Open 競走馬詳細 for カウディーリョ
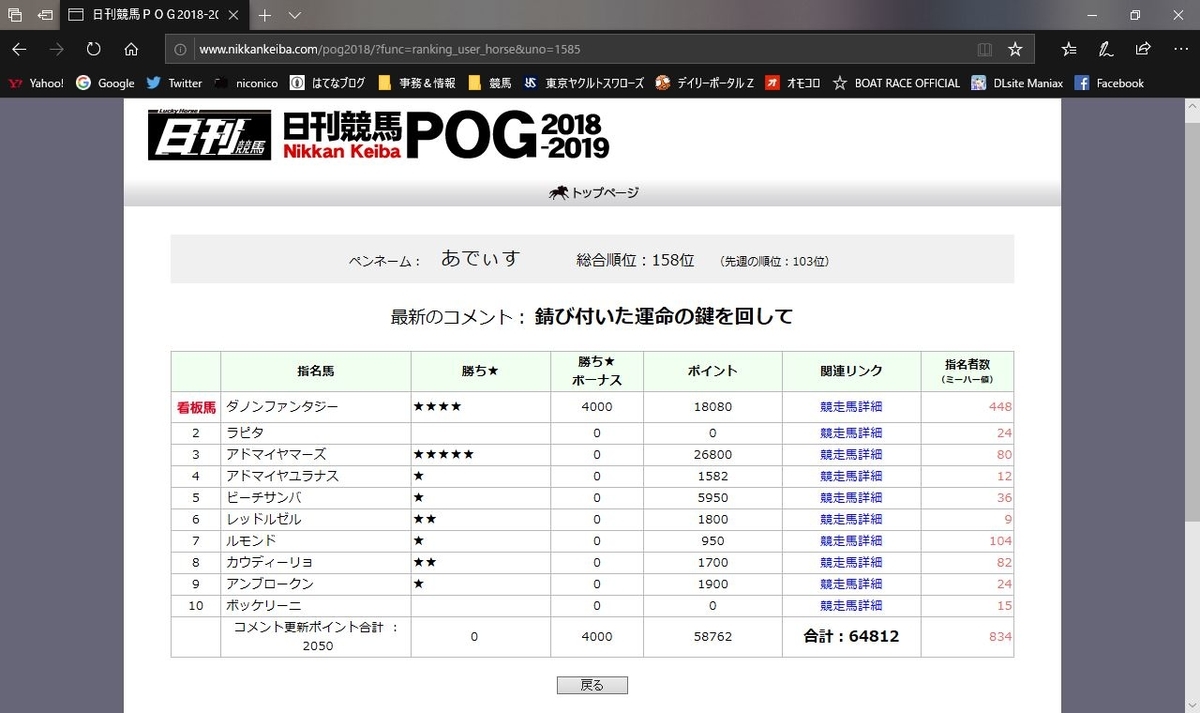The height and width of the screenshot is (713, 1200). pos(851,562)
